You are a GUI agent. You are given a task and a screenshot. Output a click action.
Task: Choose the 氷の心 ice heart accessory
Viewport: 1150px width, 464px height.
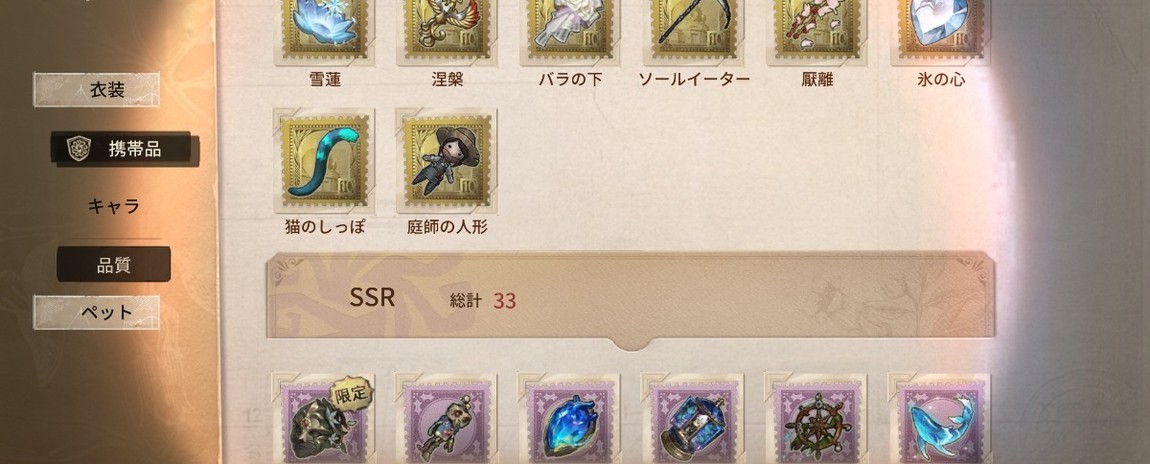tap(940, 29)
